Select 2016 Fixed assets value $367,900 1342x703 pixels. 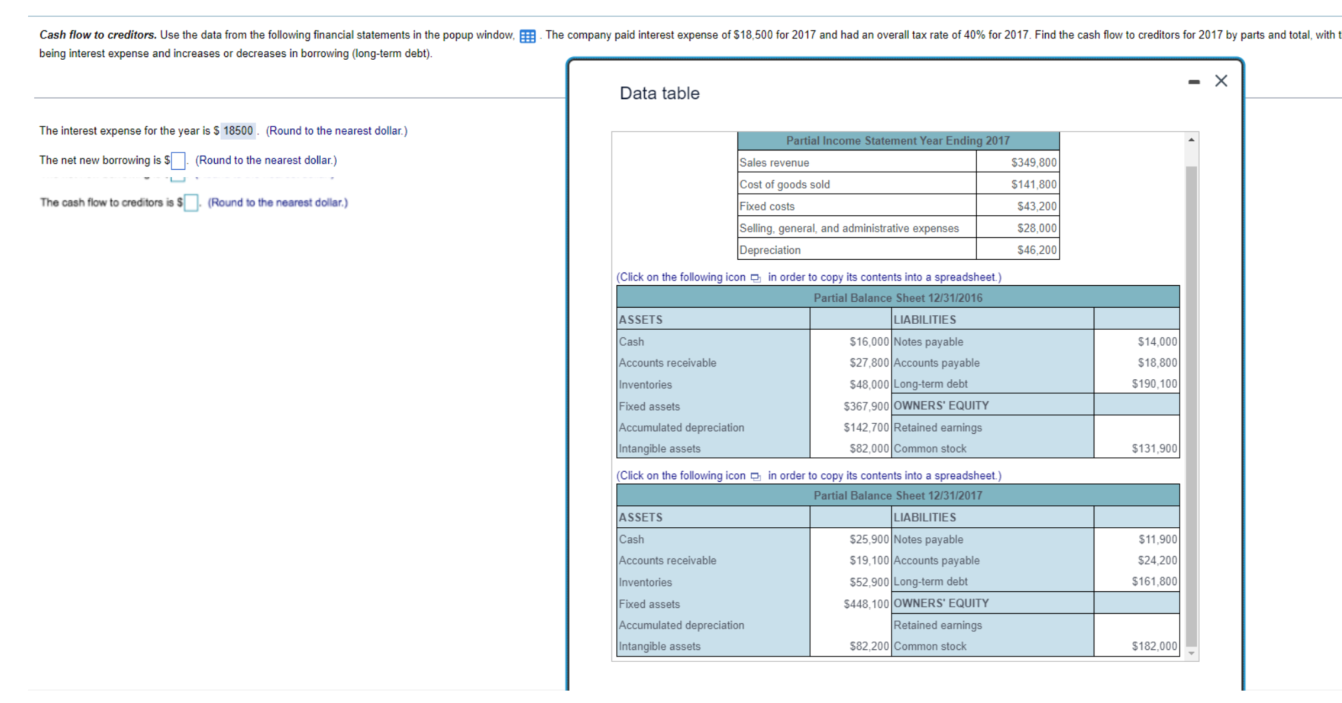867,406
